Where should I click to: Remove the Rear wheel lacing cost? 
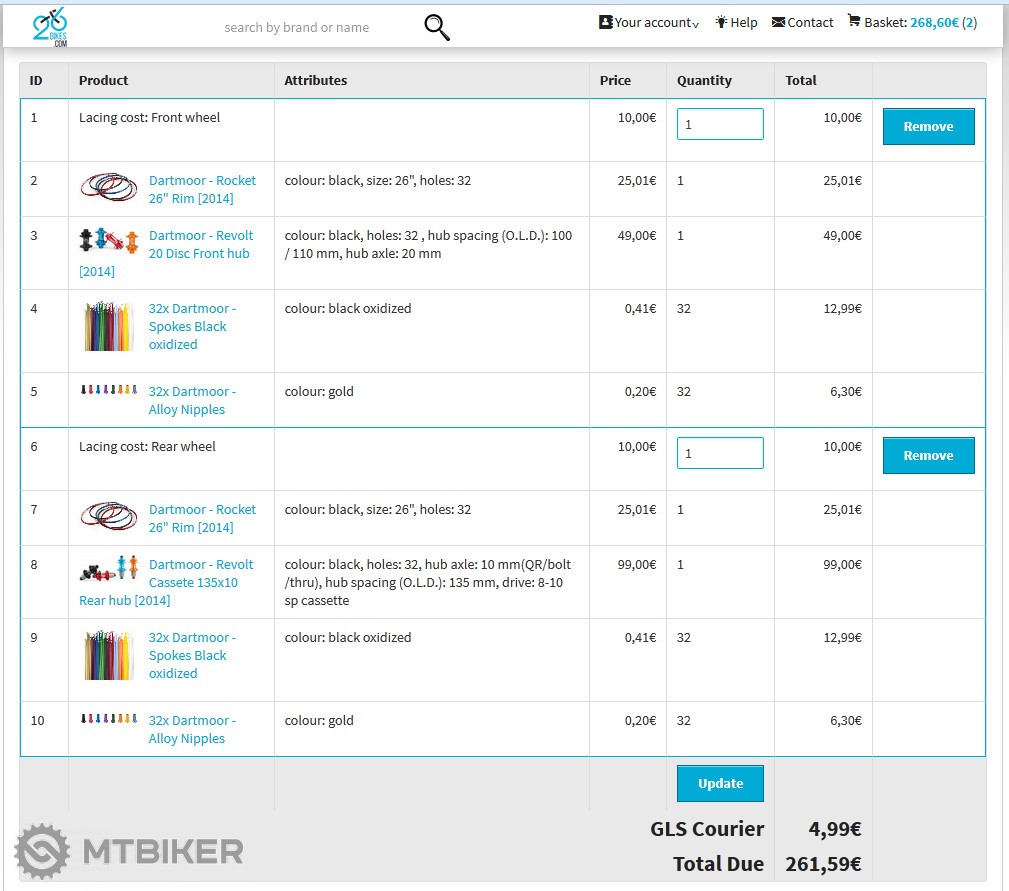(928, 456)
